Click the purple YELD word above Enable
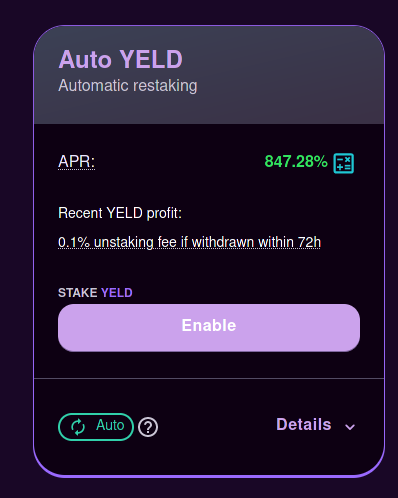Viewport: 398px width, 498px height. click(x=117, y=293)
